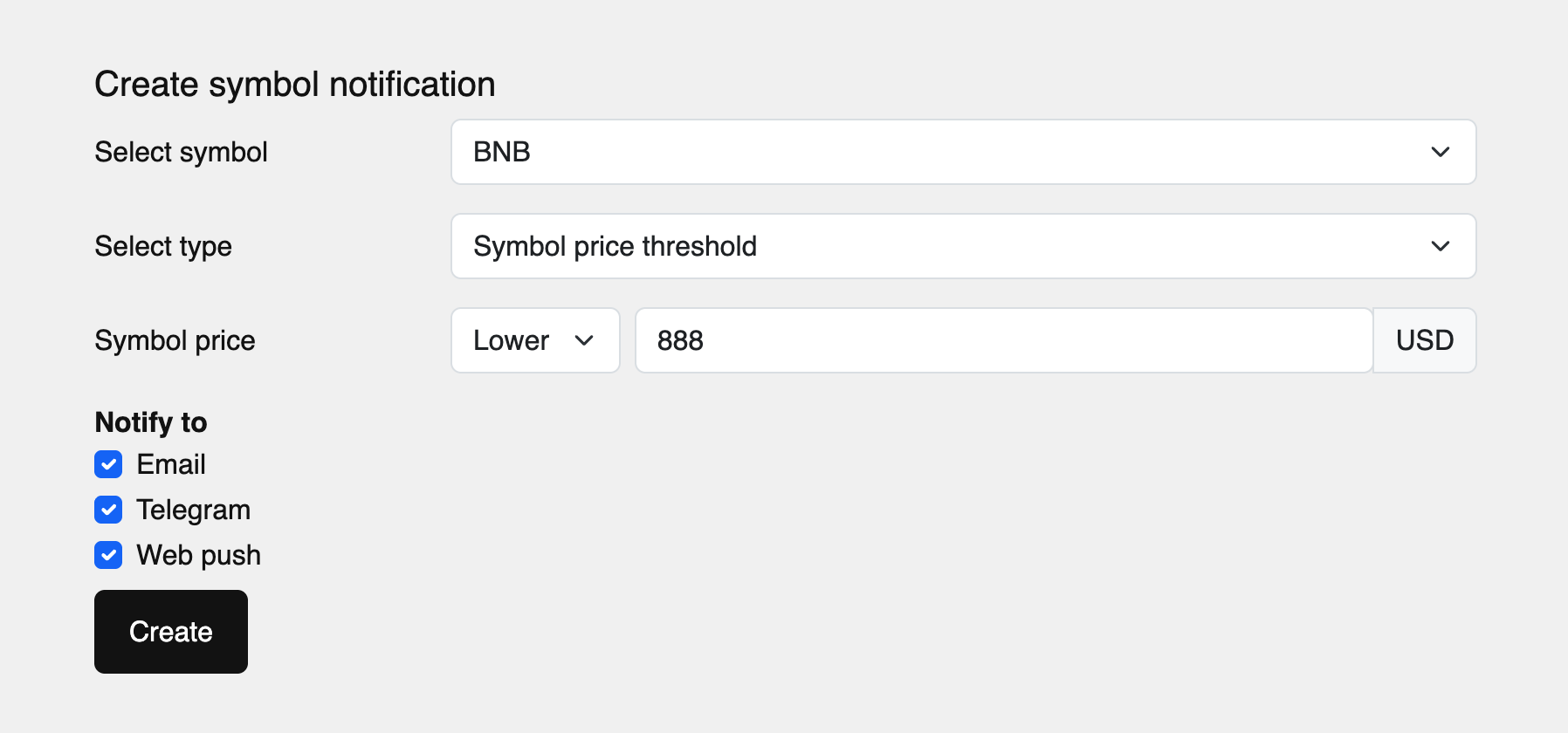Screen dimensions: 1568x733
Task: Click the Select type field label
Action: [x=163, y=246]
